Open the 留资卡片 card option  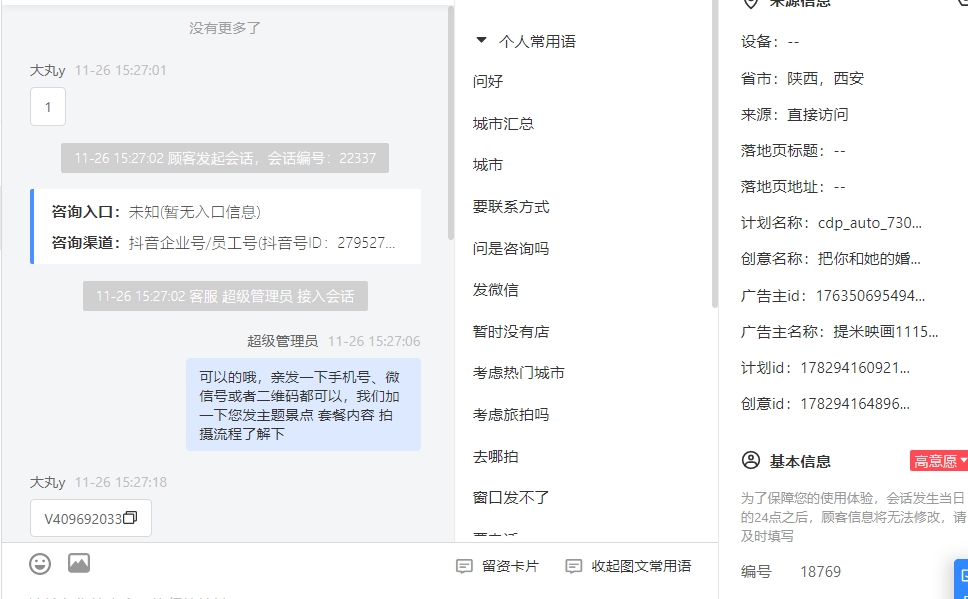498,566
